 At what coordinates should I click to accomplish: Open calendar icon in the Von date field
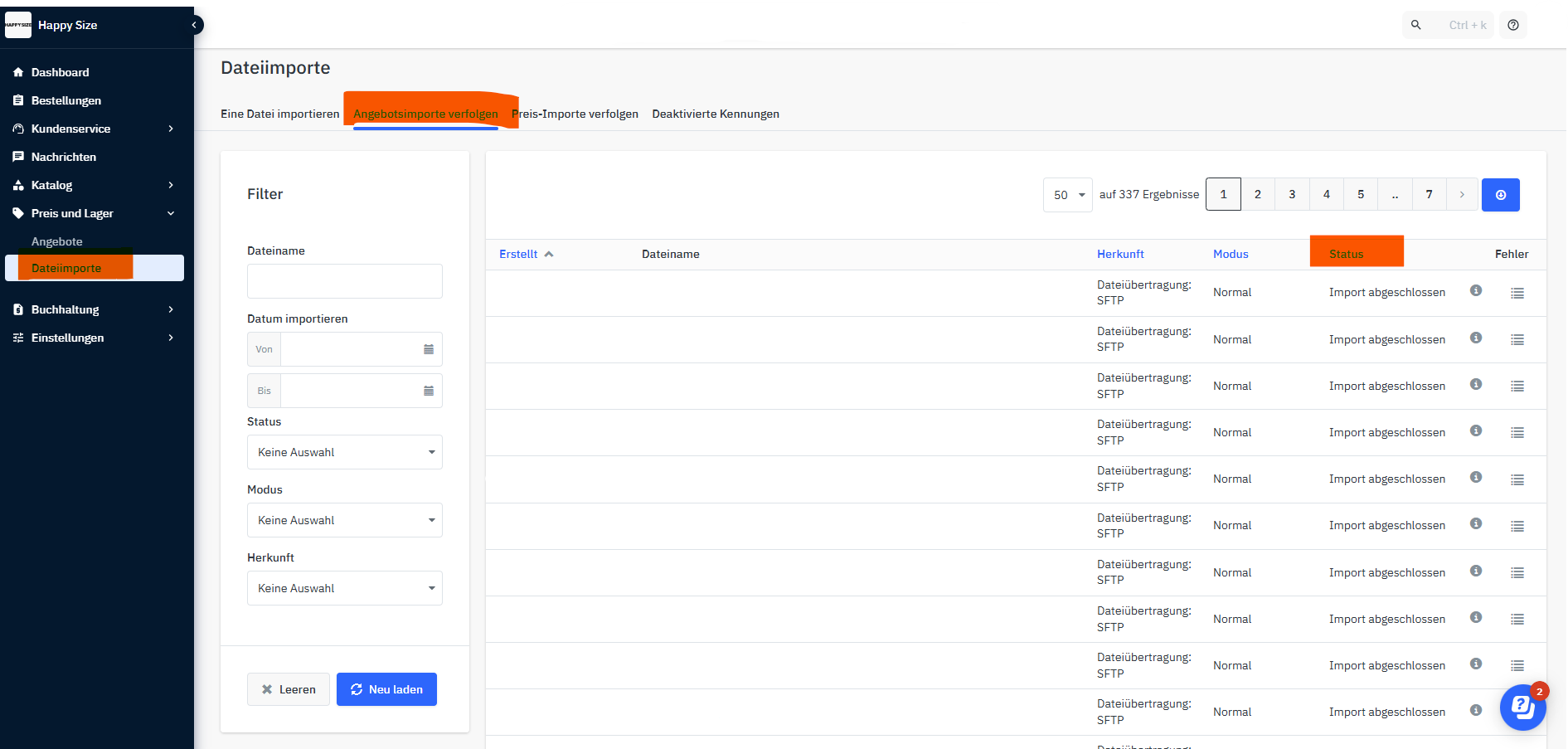pos(429,349)
